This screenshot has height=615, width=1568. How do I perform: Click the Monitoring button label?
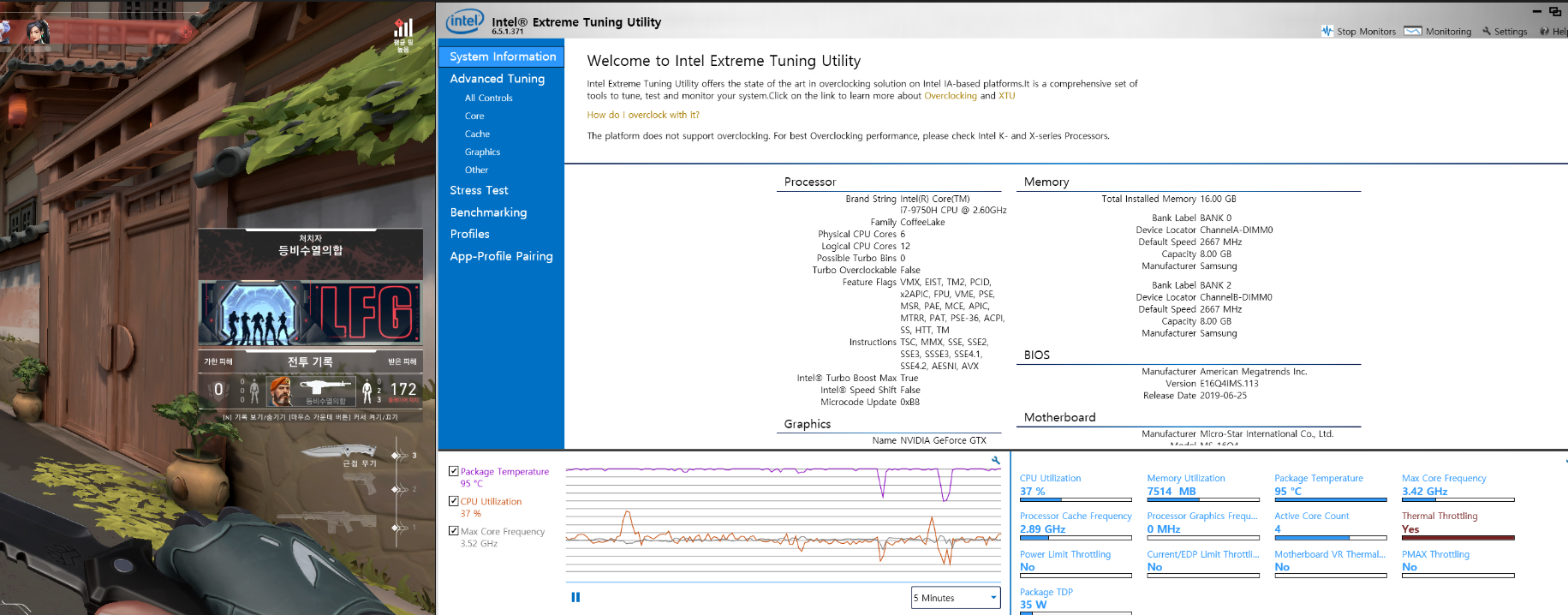(1448, 32)
